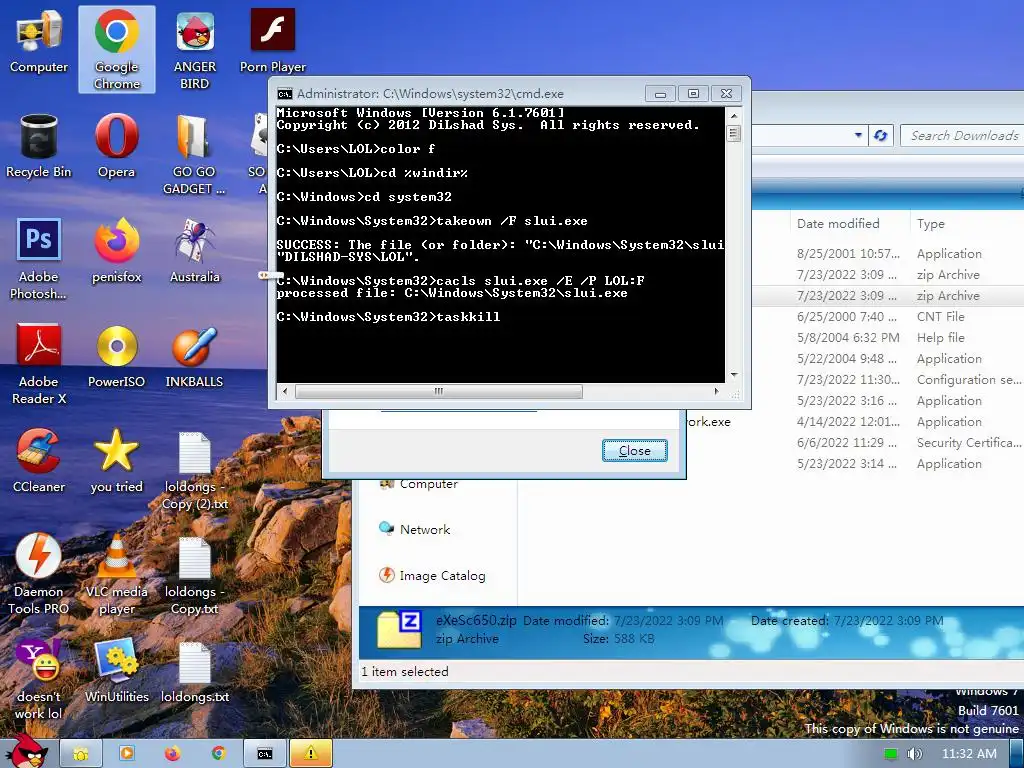The image size is (1024, 768).
Task: Open the Recycle Bin
Action: coord(39,147)
